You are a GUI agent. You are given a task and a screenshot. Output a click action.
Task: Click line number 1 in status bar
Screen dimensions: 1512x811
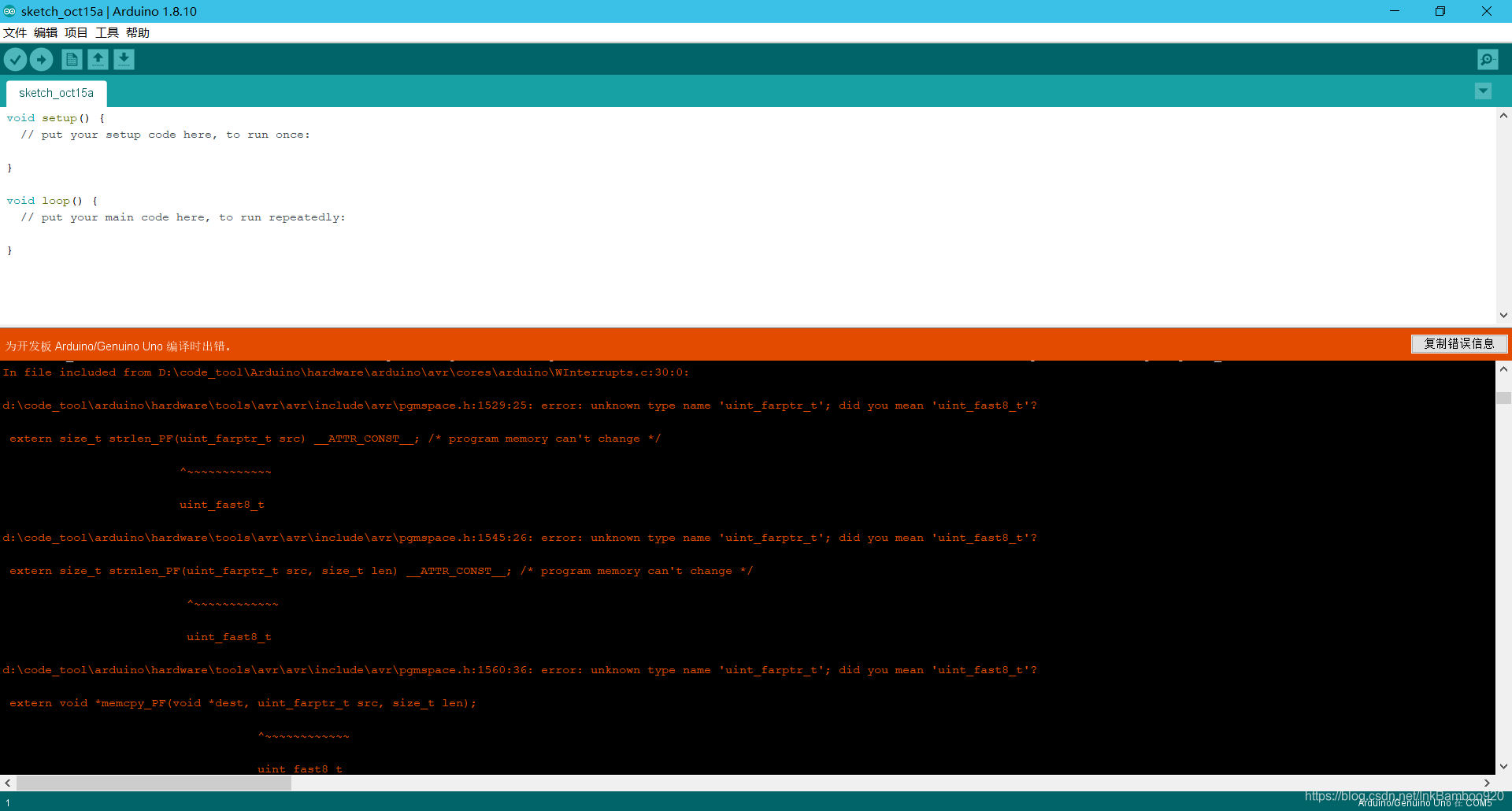[x=8, y=802]
